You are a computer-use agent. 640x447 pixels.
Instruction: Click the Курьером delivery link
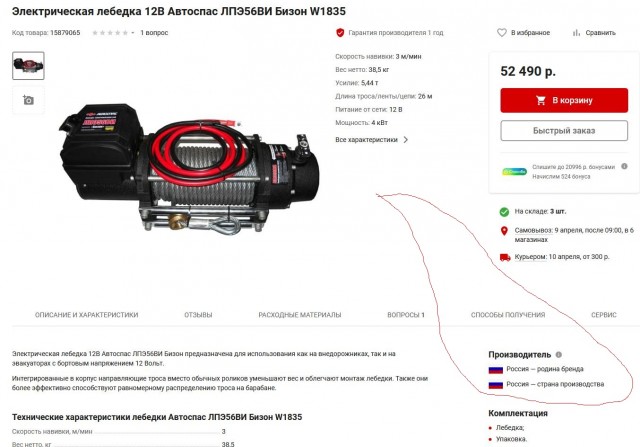(x=530, y=257)
